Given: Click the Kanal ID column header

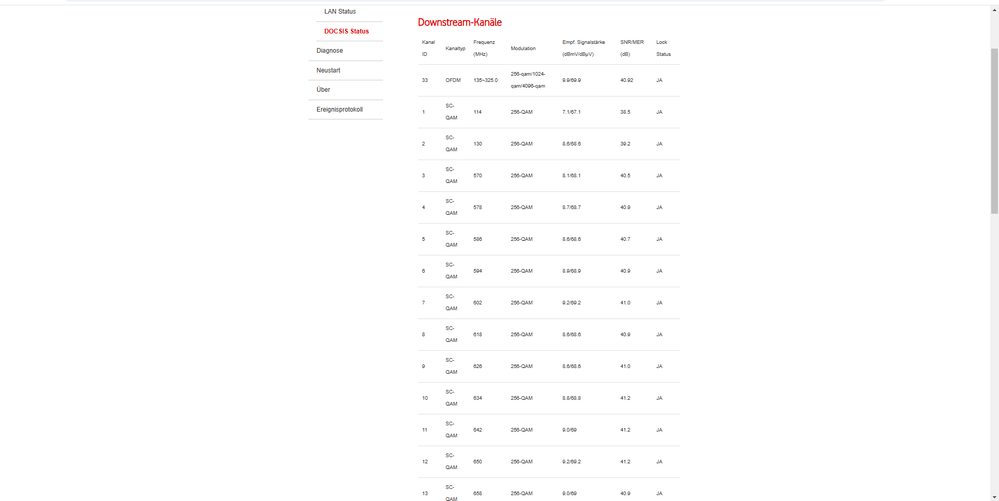Looking at the screenshot, I should (x=428, y=48).
